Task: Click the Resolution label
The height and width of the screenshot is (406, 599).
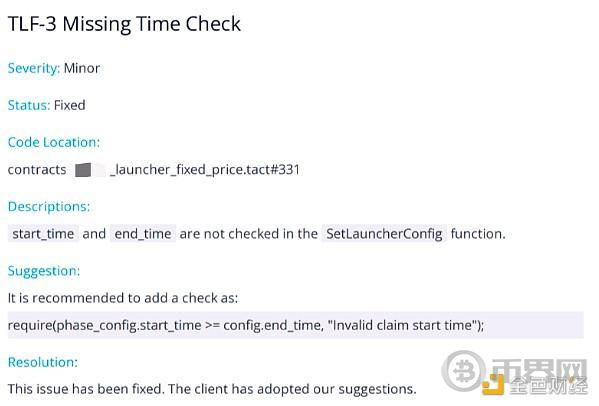Action: click(x=43, y=362)
